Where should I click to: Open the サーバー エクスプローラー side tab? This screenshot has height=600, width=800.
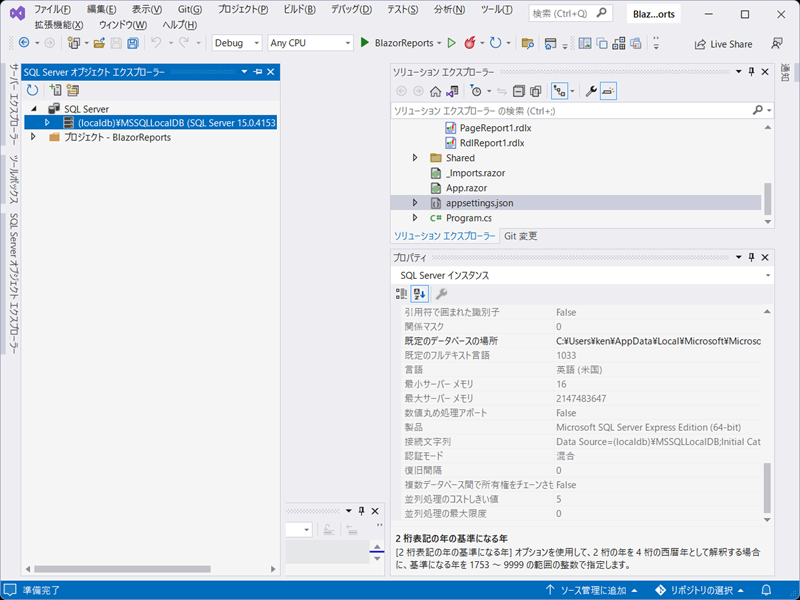click(14, 104)
